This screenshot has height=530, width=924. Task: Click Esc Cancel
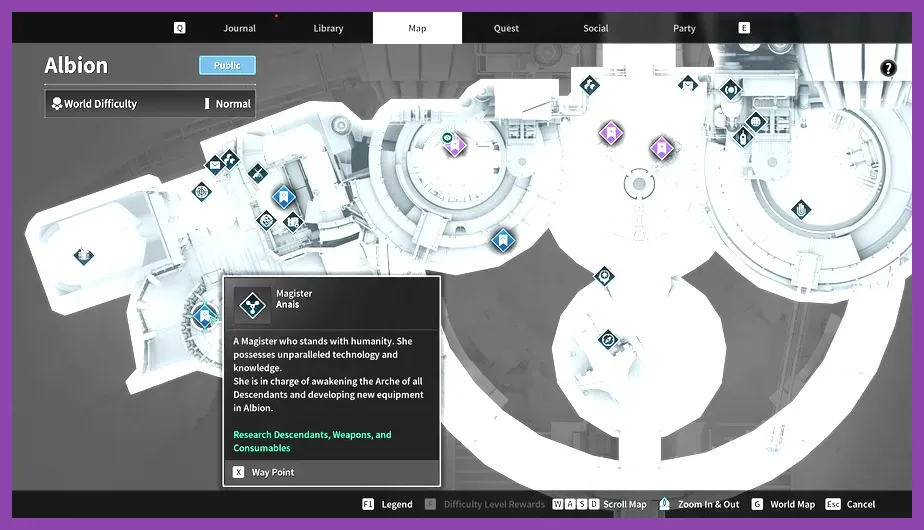(x=850, y=505)
